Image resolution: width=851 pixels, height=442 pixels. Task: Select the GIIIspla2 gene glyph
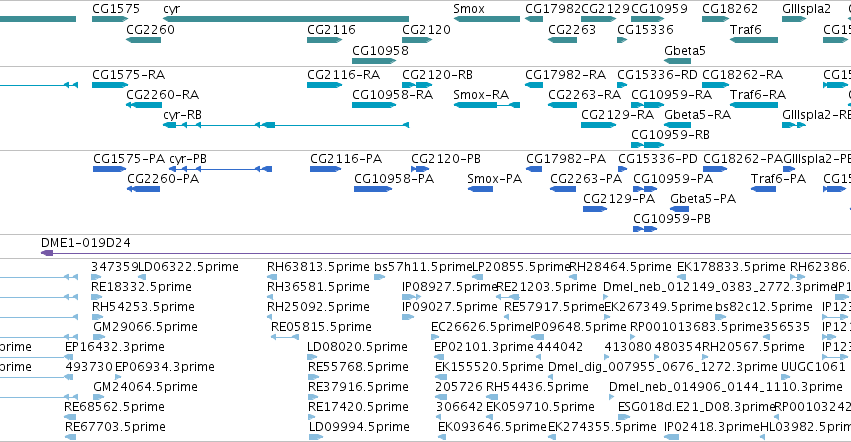point(794,19)
